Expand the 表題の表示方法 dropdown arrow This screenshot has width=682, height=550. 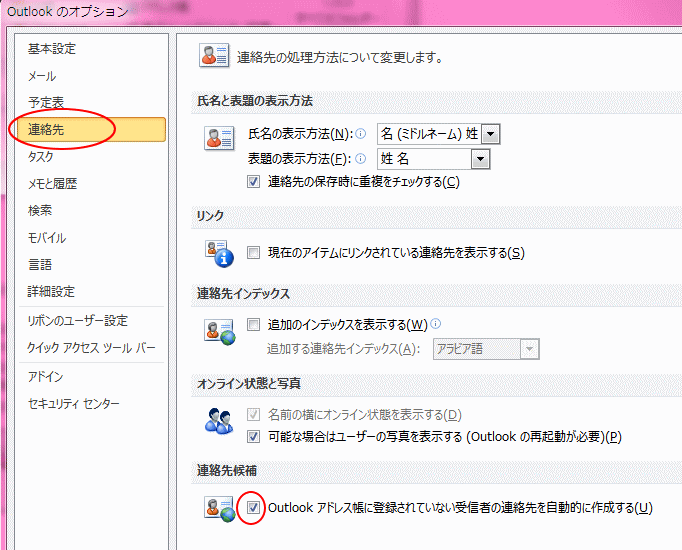point(481,159)
